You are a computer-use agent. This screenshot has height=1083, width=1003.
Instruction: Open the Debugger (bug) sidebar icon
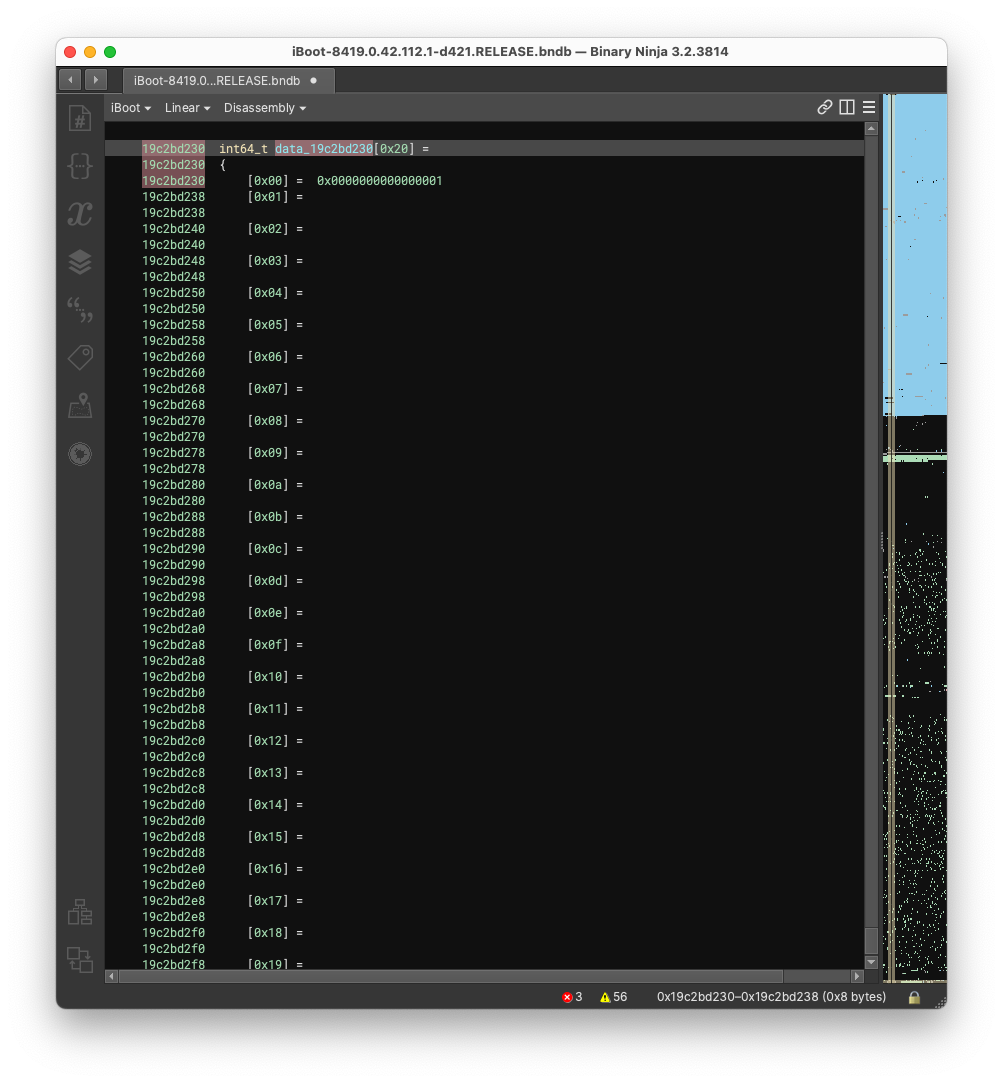pyautogui.click(x=80, y=454)
